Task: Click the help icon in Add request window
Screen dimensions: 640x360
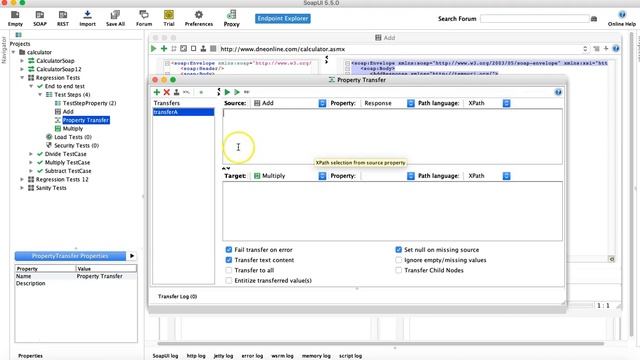Action: pos(616,49)
